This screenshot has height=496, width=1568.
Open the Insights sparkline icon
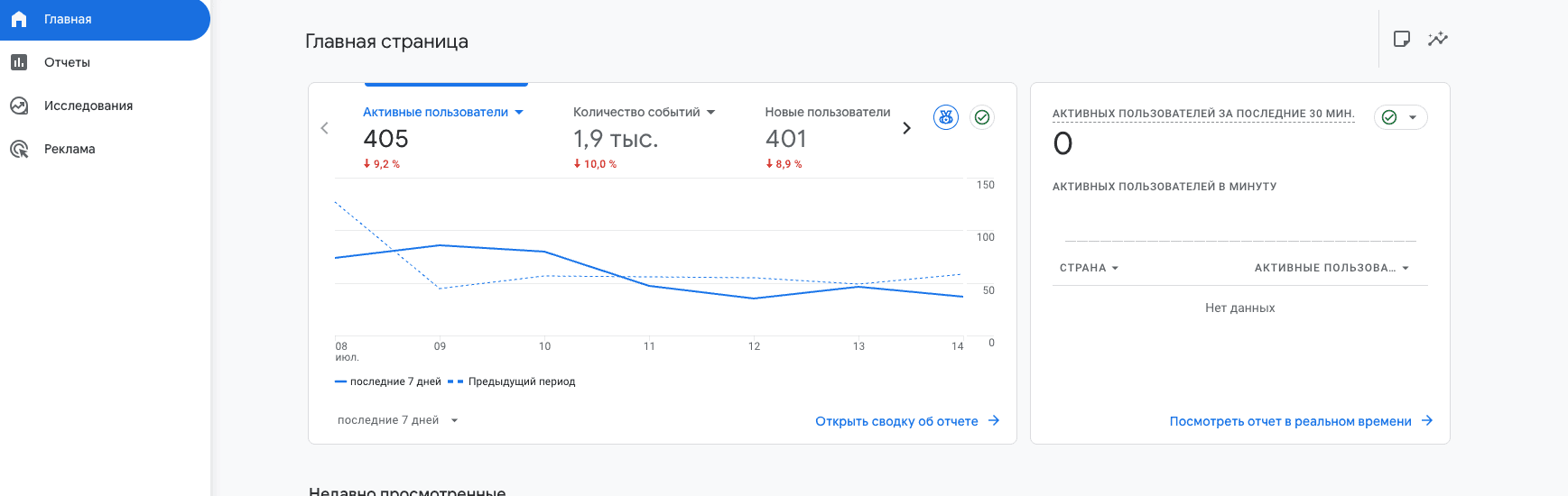[1437, 39]
